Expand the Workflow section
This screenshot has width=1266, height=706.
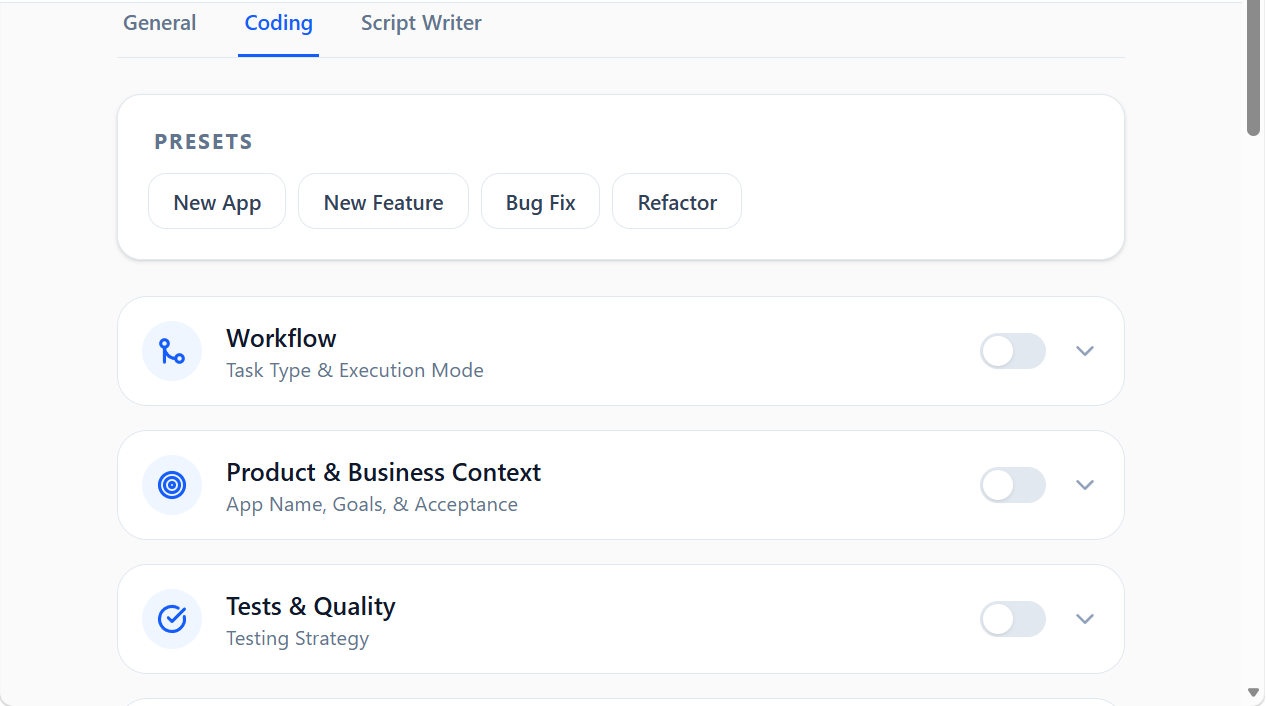coord(1085,351)
